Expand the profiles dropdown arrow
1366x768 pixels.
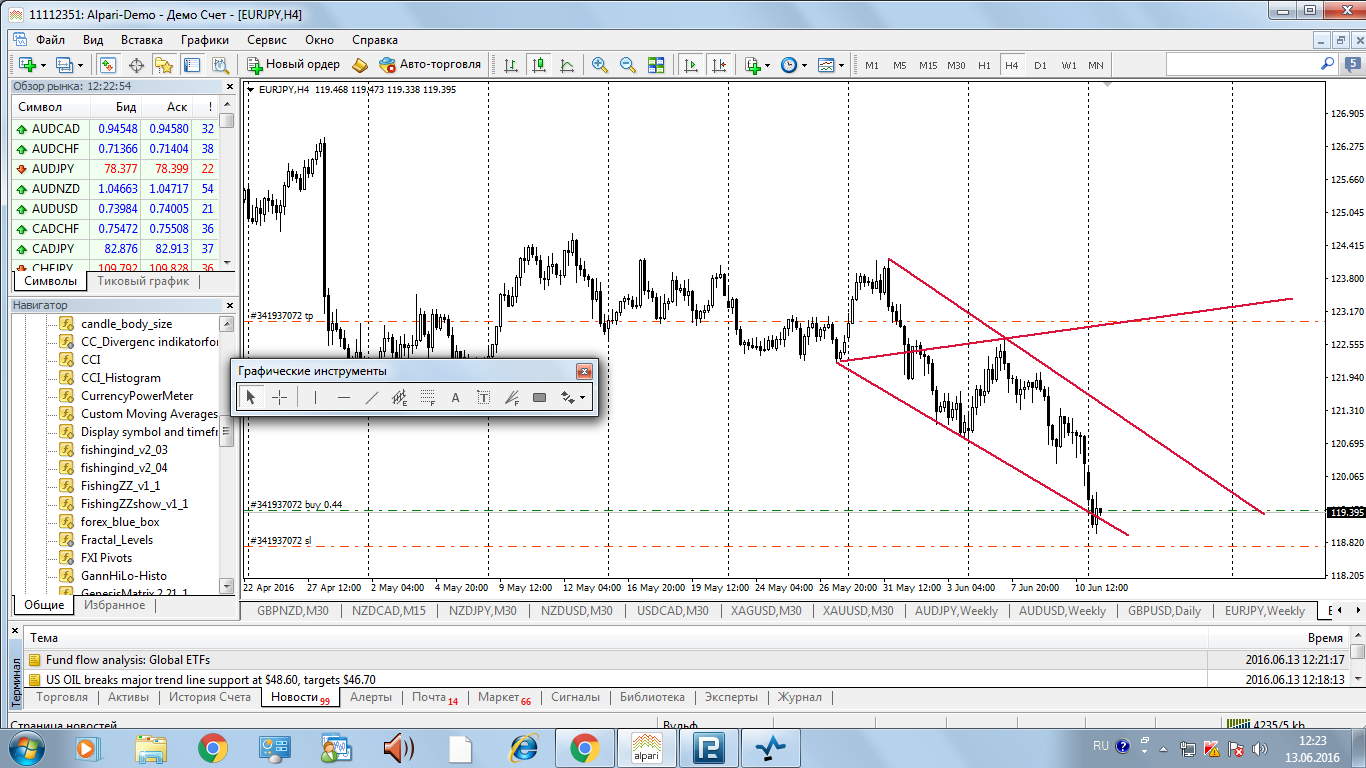pos(82,65)
